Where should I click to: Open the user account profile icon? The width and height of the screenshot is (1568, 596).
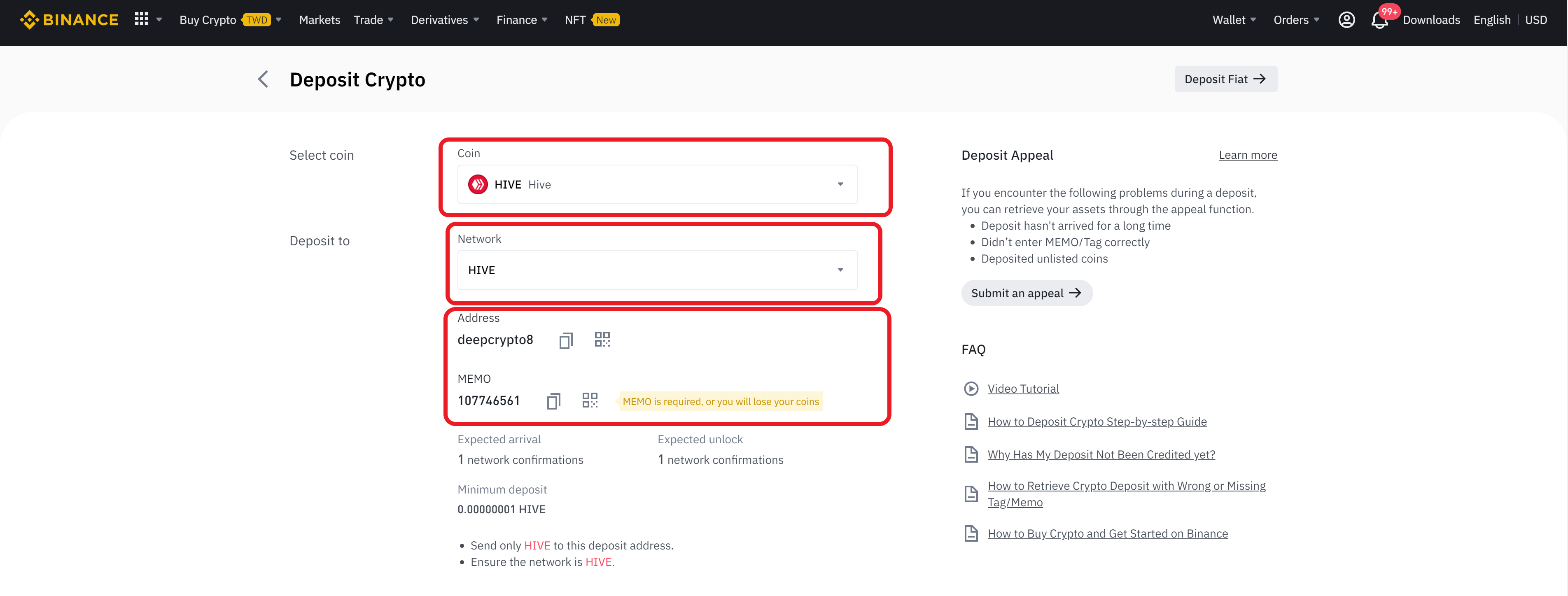[1346, 20]
